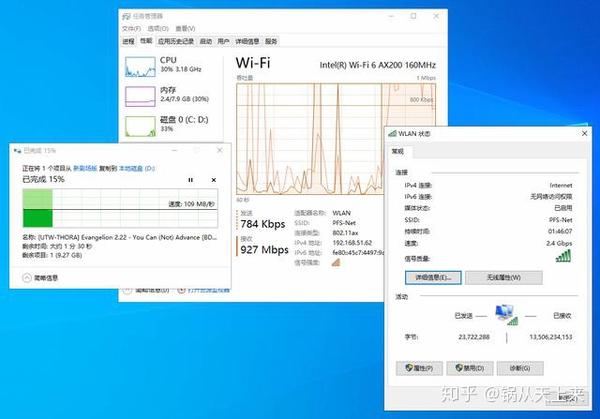Collapse Task Manager via 简略信息(D) chevron
600x419 pixels.
click(x=127, y=290)
